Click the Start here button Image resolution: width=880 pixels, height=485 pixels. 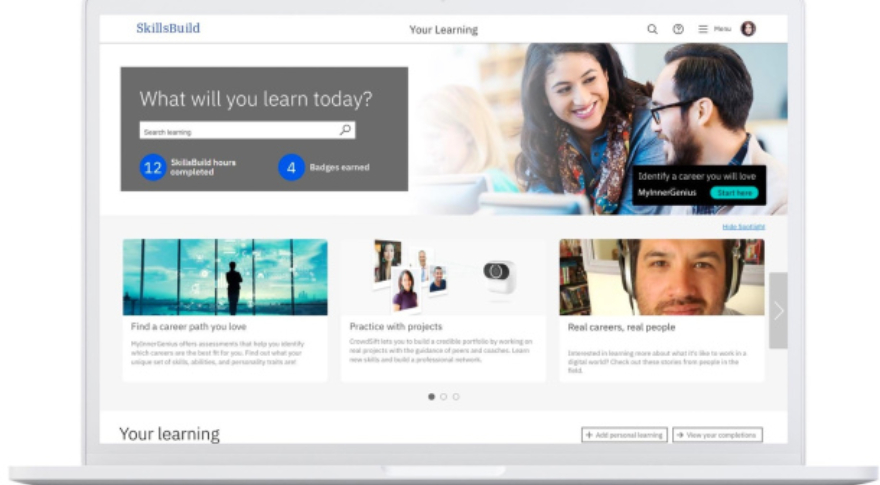point(734,193)
